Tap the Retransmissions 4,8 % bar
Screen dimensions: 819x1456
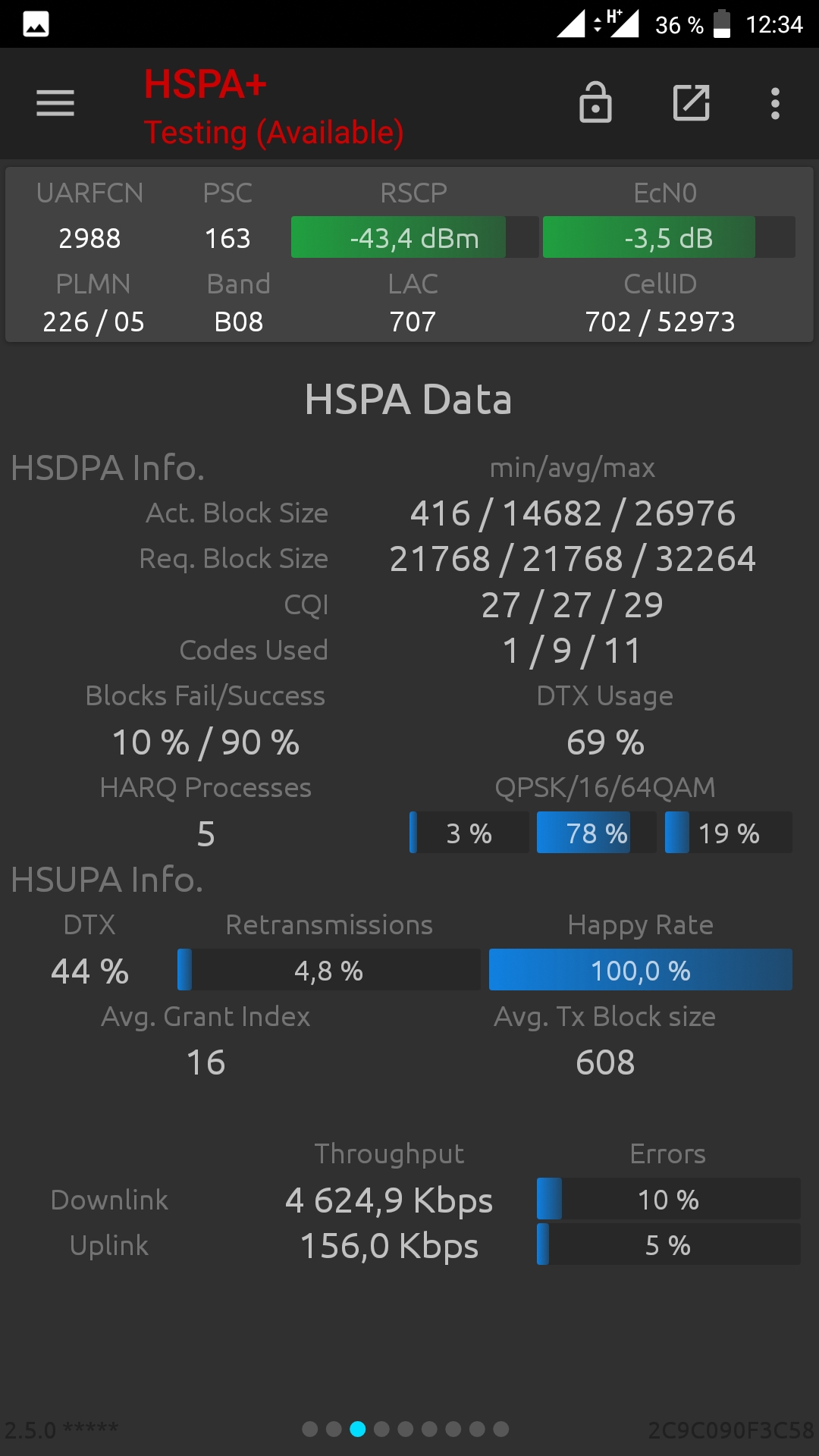pyautogui.click(x=329, y=970)
